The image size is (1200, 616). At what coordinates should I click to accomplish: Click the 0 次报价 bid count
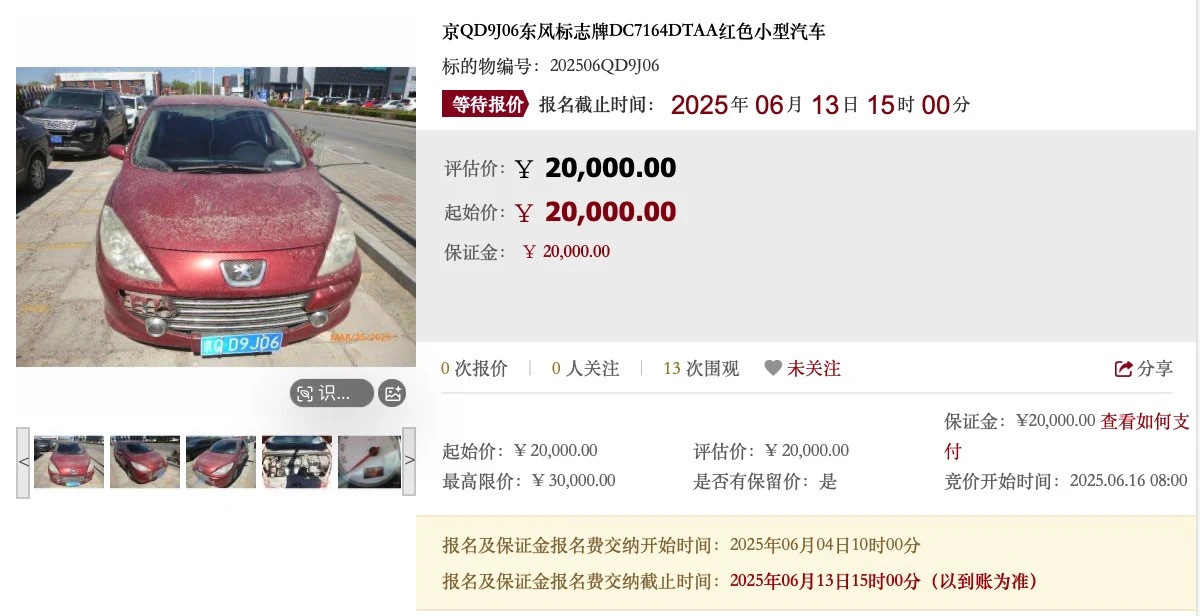(474, 368)
